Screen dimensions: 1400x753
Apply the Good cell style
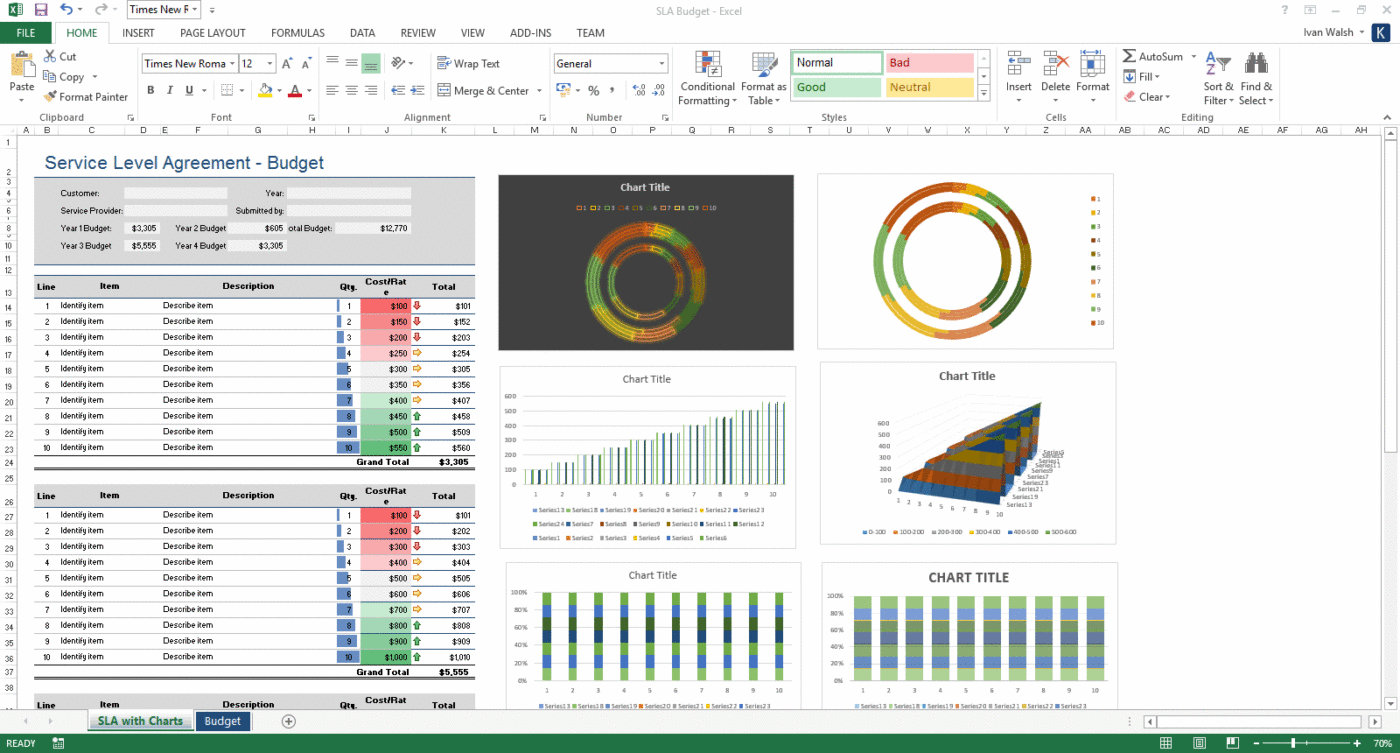tap(836, 86)
